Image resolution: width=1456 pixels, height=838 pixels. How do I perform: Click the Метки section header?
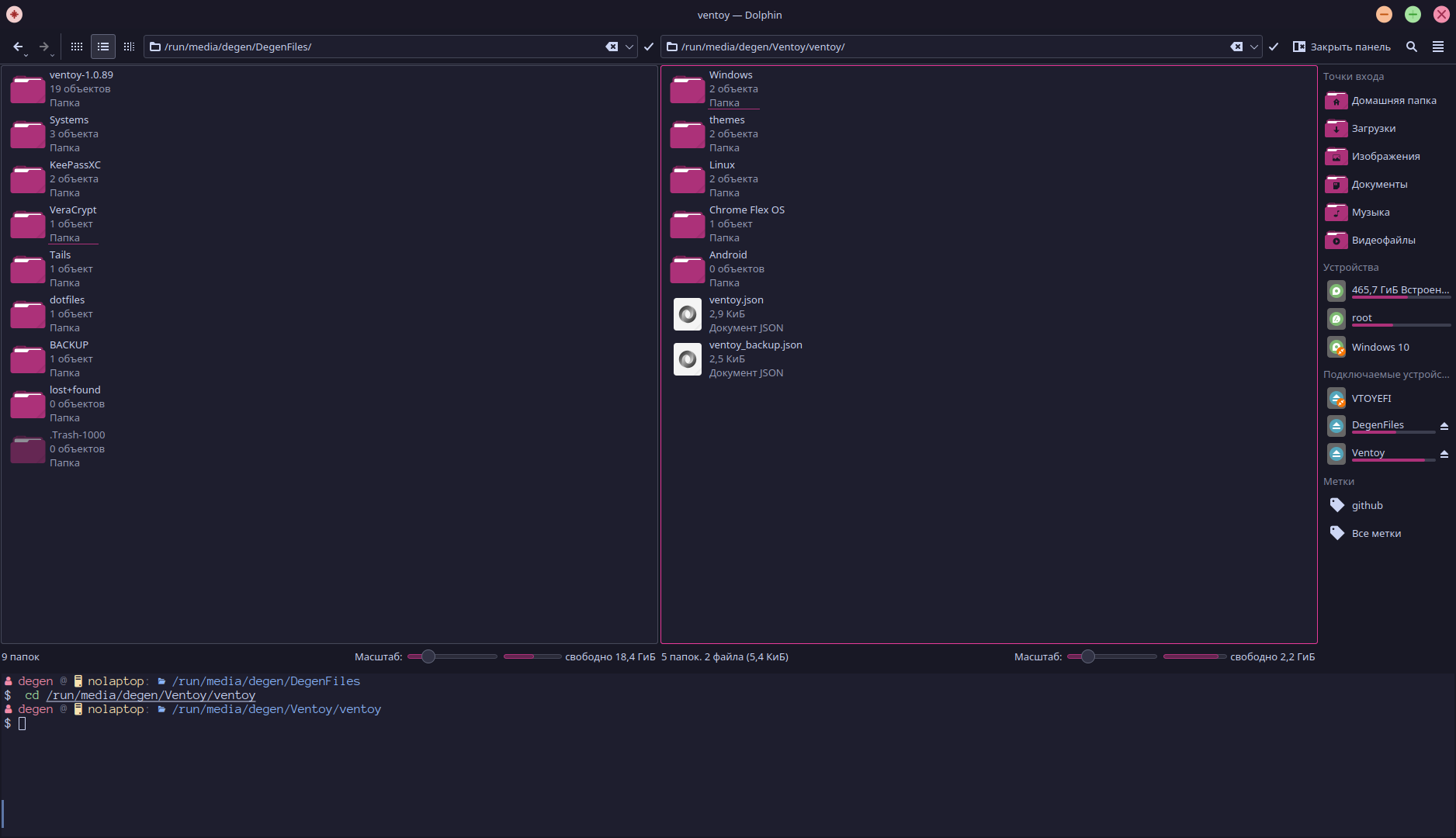coord(1339,482)
